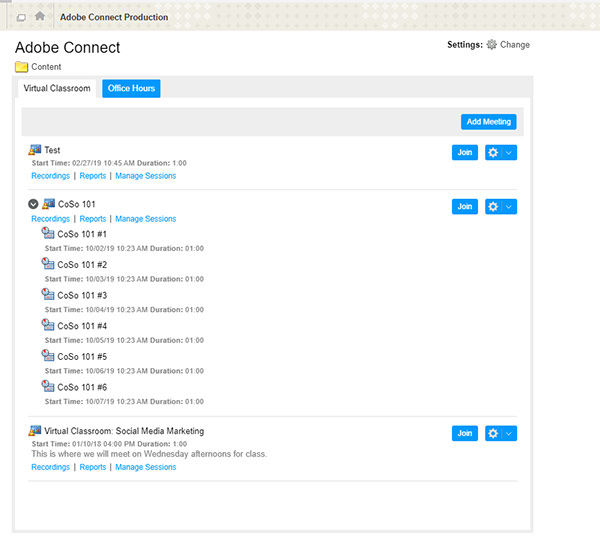Collapse the CoSo 101 sessions list
Viewport: 600px width, 537px height.
(33, 204)
